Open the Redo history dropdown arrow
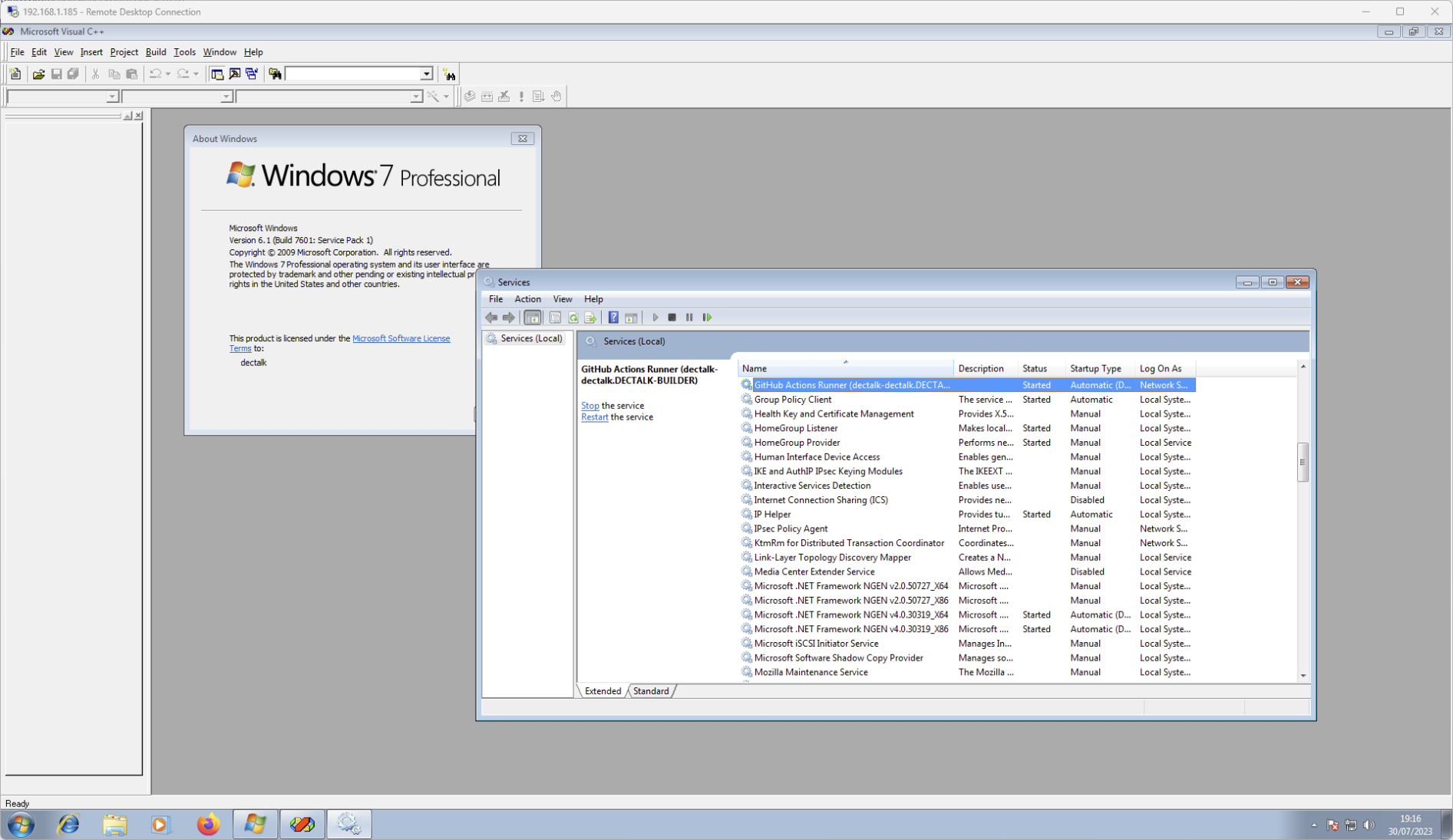The height and width of the screenshot is (840, 1453). (196, 74)
